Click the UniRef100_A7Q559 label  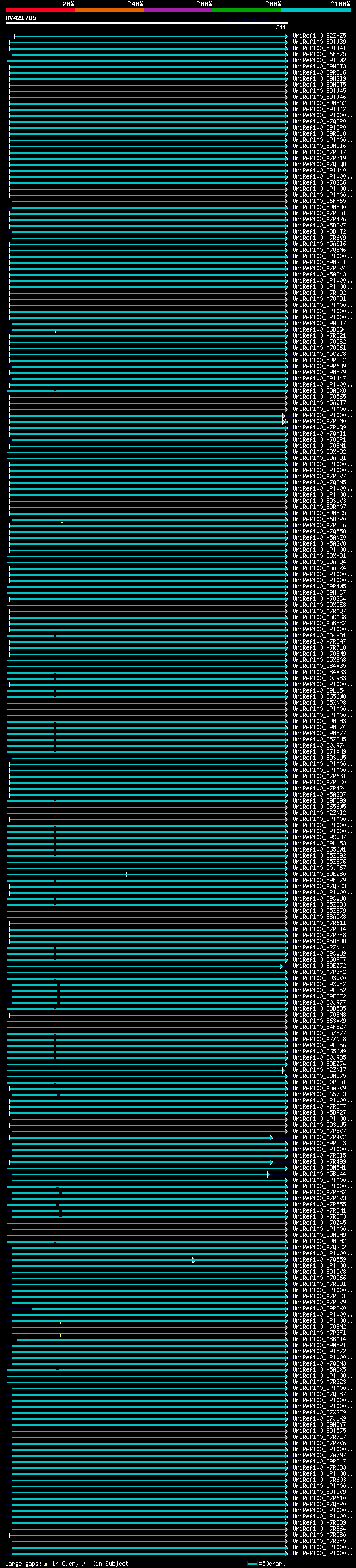319,1260
